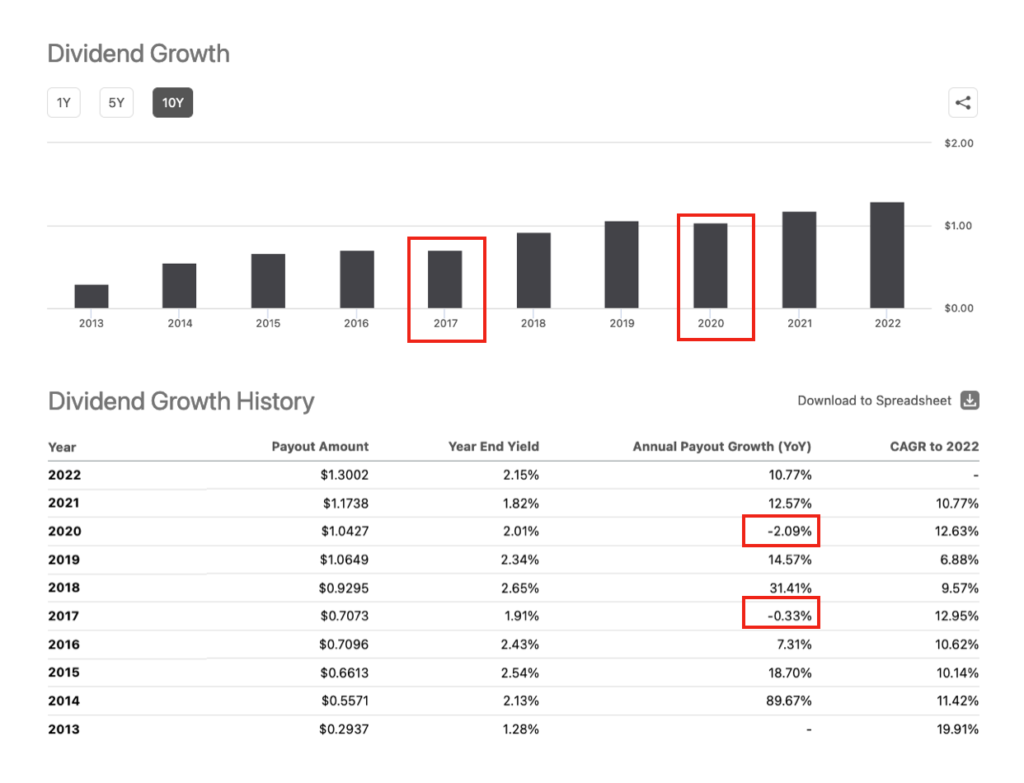Select the 1Y time range
1024x783 pixels.
[x=64, y=103]
